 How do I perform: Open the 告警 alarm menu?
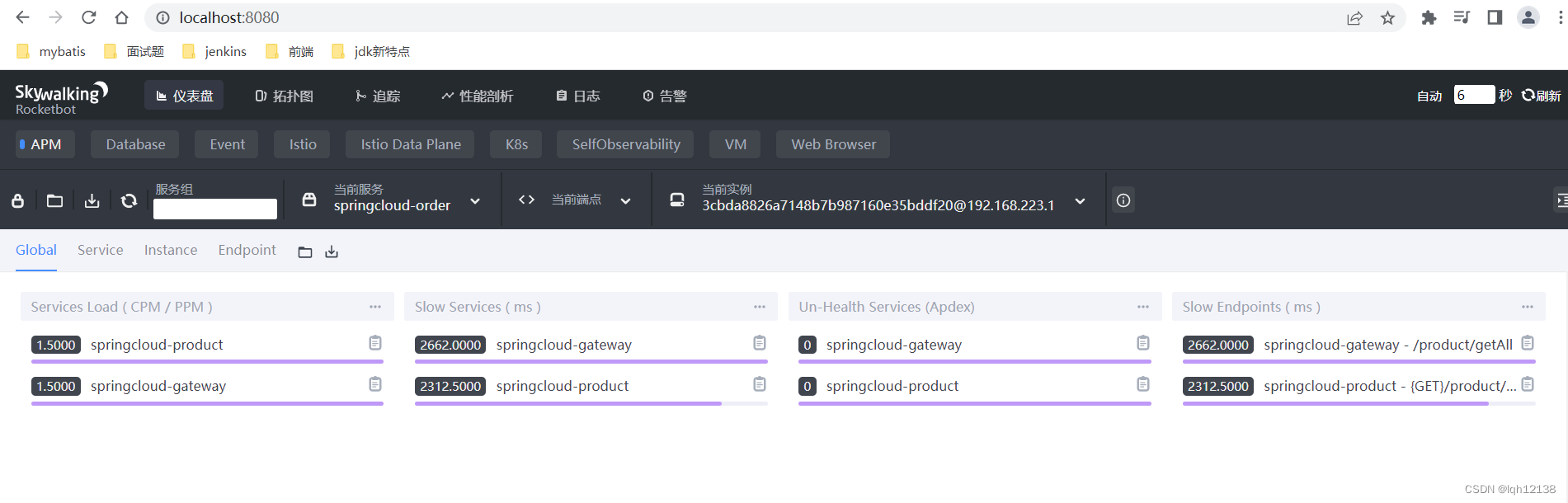665,96
